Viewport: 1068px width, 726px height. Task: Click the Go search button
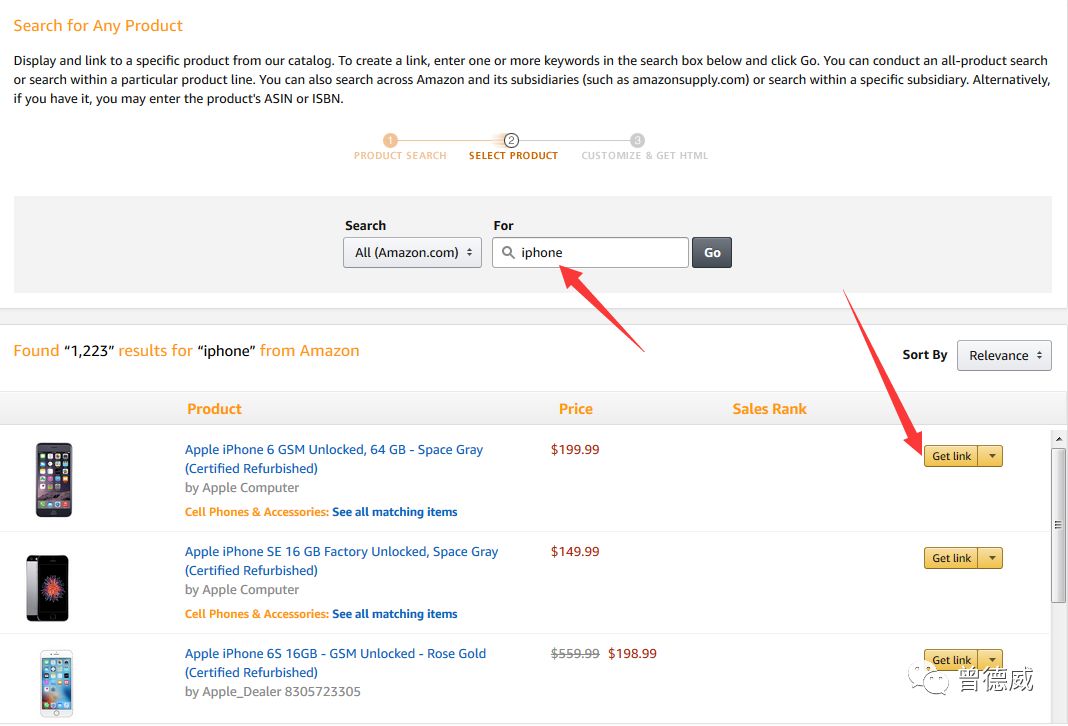click(x=712, y=253)
